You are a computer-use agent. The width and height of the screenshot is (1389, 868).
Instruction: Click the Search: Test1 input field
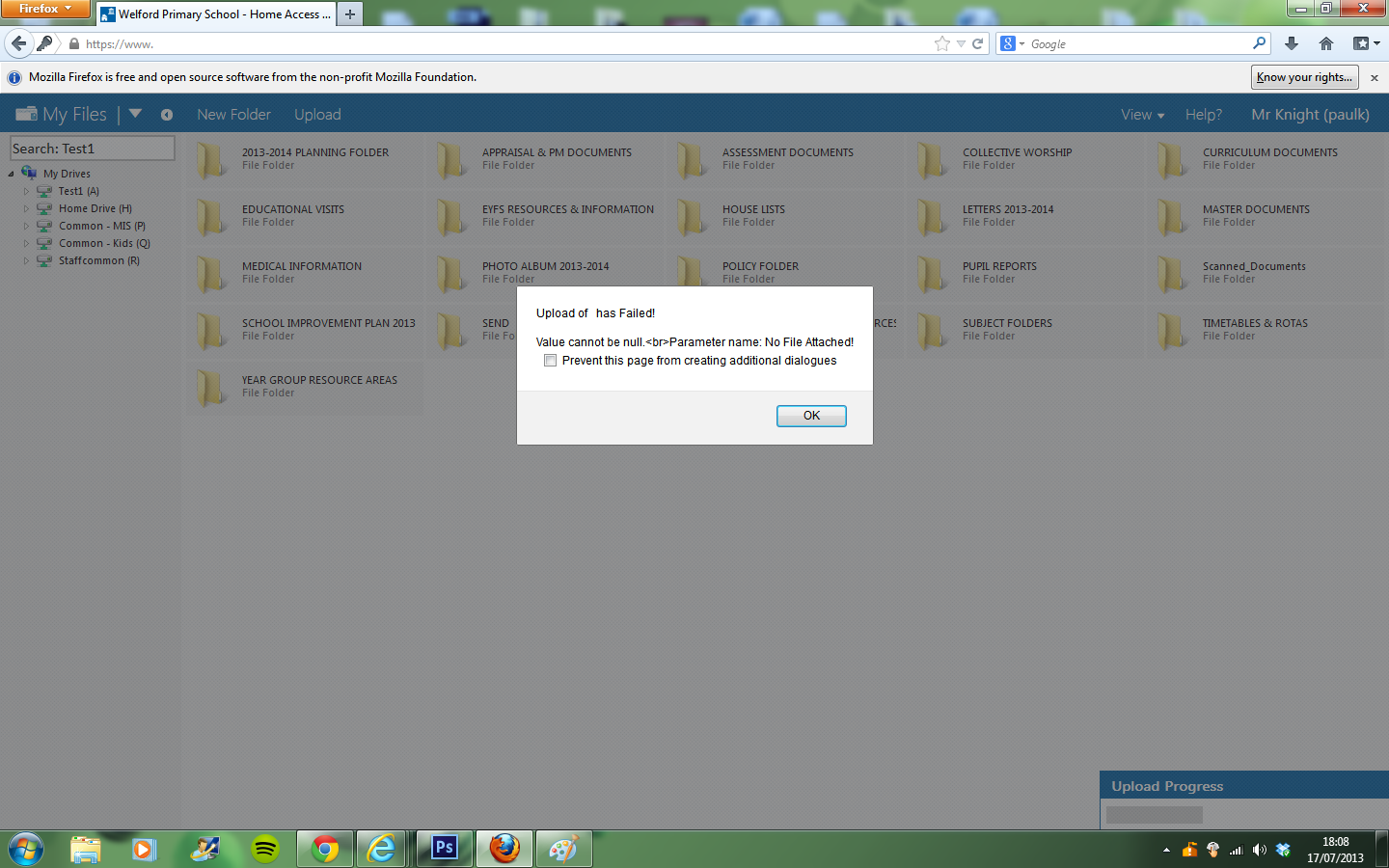click(92, 148)
